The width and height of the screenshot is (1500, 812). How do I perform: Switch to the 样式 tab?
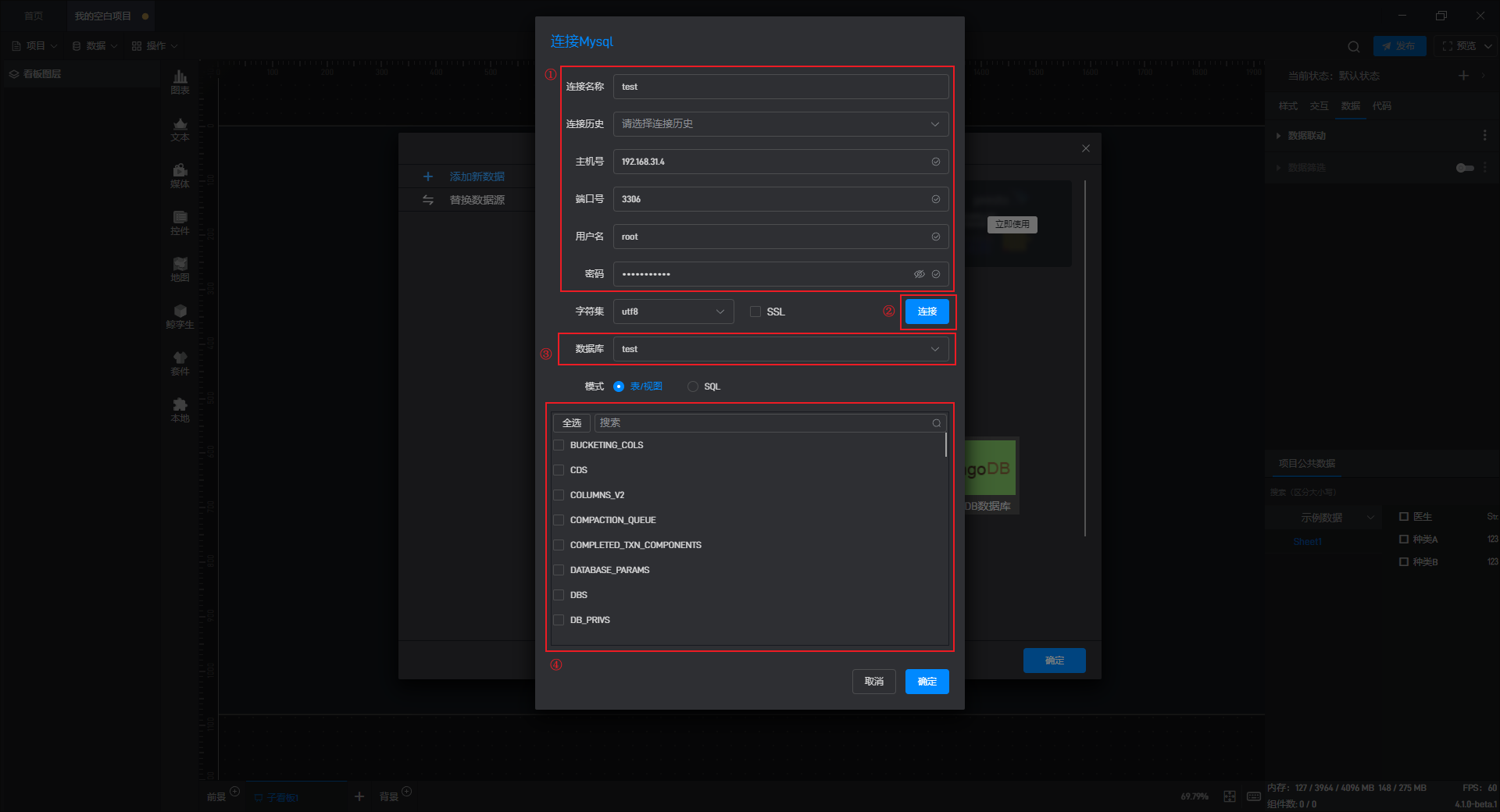click(1287, 106)
